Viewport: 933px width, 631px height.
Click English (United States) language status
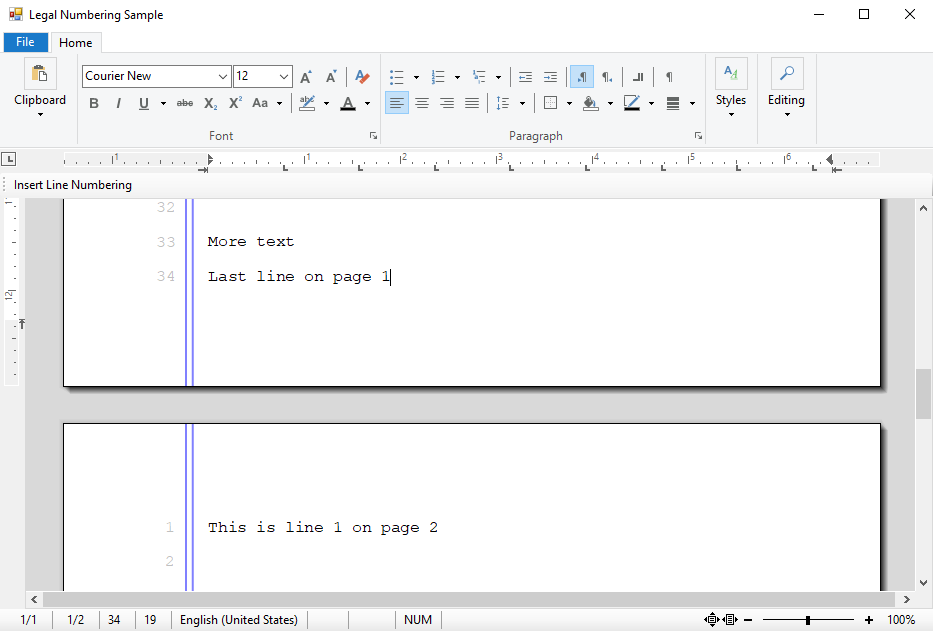point(239,620)
